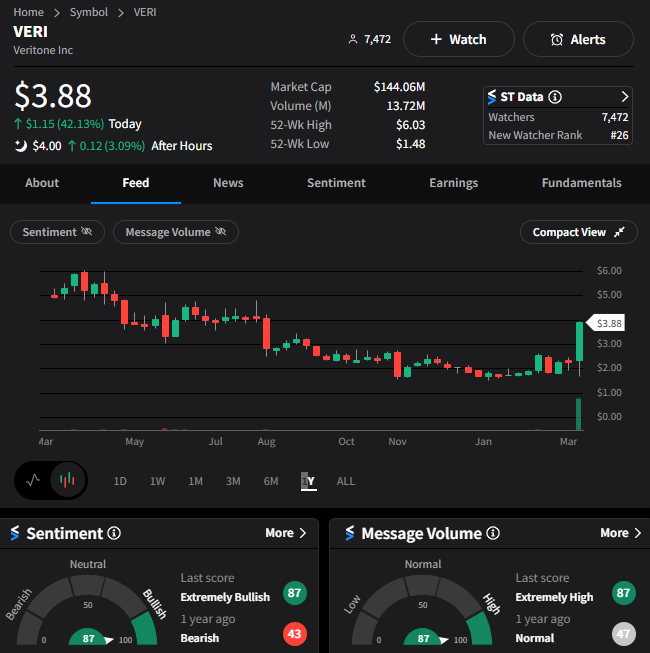Click the New Watcher Rank #26
The height and width of the screenshot is (653, 650).
(x=620, y=135)
